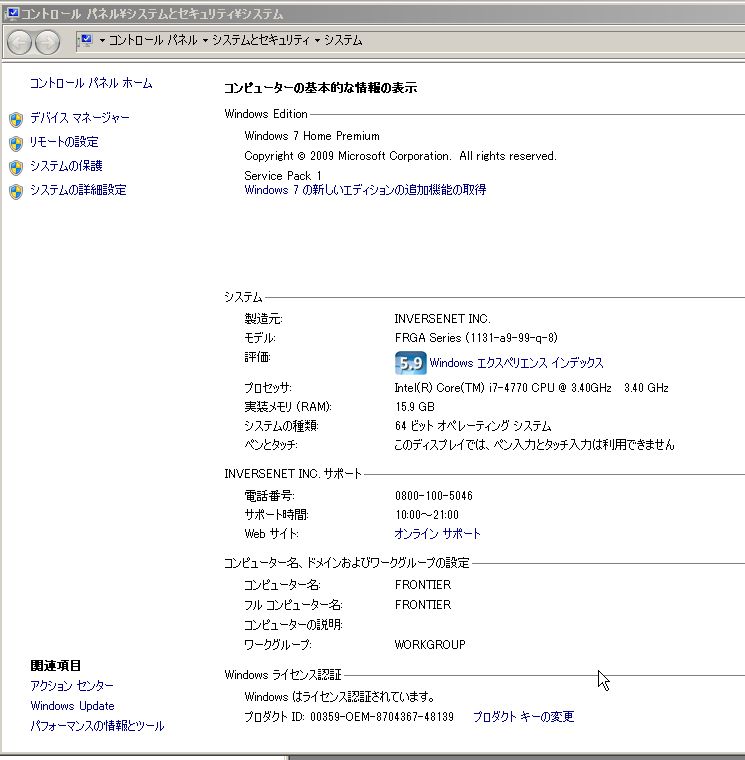The image size is (745, 760).
Task: Expand dropdown arrow before コントロール パネル breadcrumb
Action: (102, 40)
